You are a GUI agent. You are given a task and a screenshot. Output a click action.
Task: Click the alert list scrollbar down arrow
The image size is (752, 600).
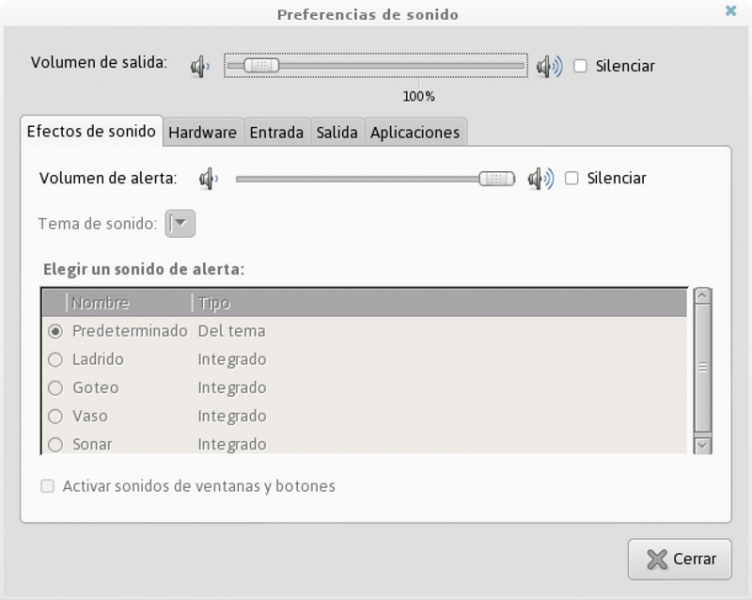coord(703,445)
